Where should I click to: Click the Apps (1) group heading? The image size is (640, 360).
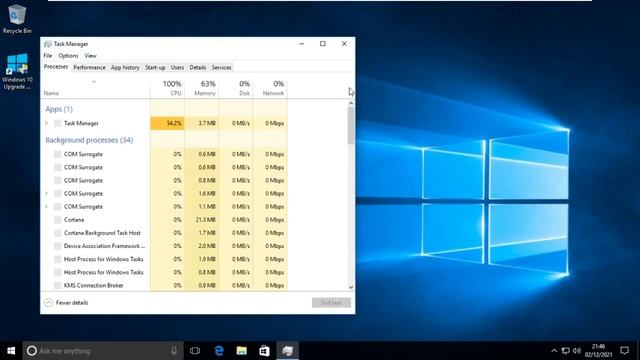pos(59,109)
